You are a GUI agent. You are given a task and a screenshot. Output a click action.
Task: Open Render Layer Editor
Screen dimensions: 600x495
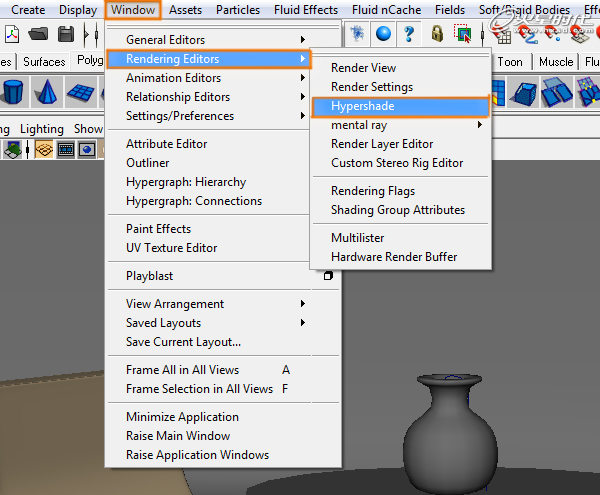[x=401, y=144]
